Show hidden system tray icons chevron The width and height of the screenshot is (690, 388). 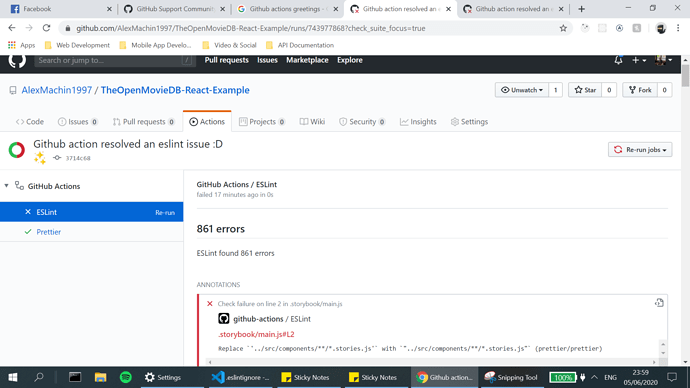click(x=595, y=377)
